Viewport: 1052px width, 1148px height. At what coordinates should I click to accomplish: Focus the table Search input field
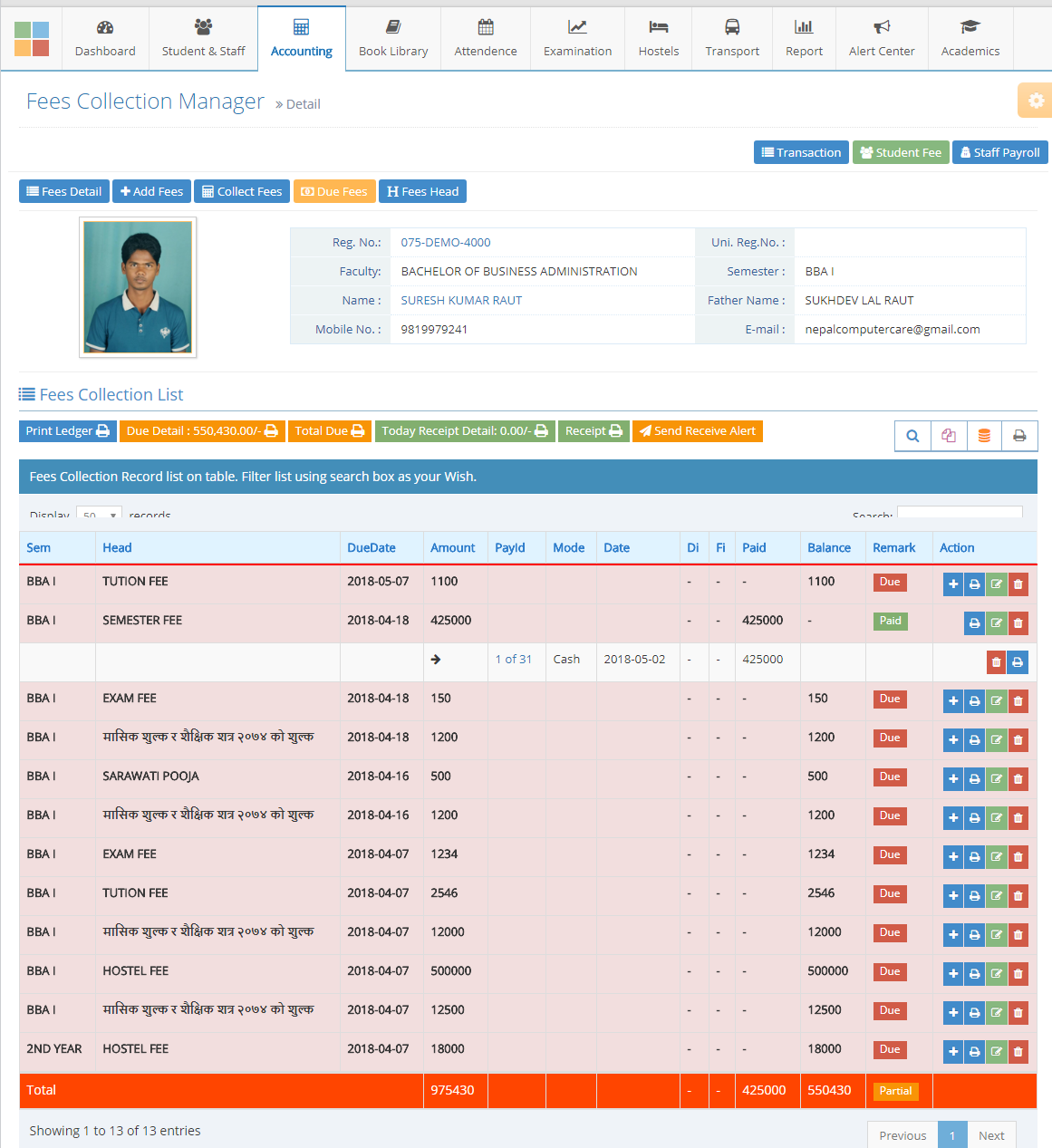(x=960, y=513)
